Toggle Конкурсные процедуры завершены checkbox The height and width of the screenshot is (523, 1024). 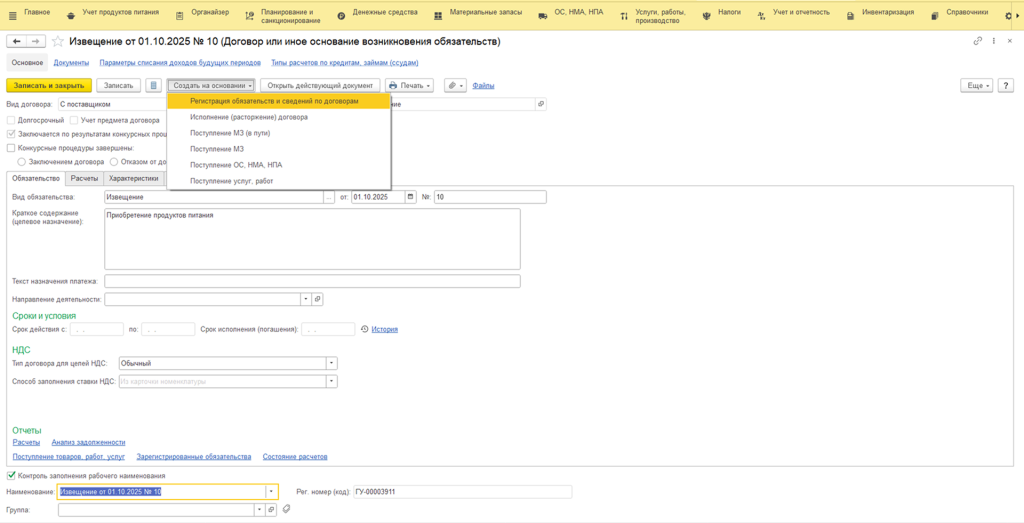11,147
